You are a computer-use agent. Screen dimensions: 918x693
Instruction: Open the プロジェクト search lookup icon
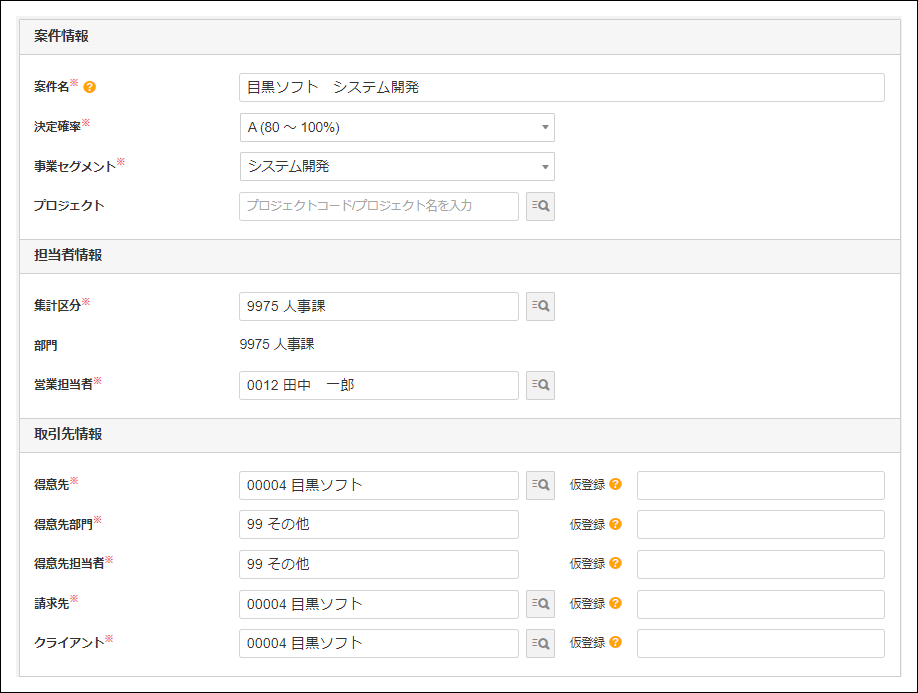pyautogui.click(x=540, y=206)
